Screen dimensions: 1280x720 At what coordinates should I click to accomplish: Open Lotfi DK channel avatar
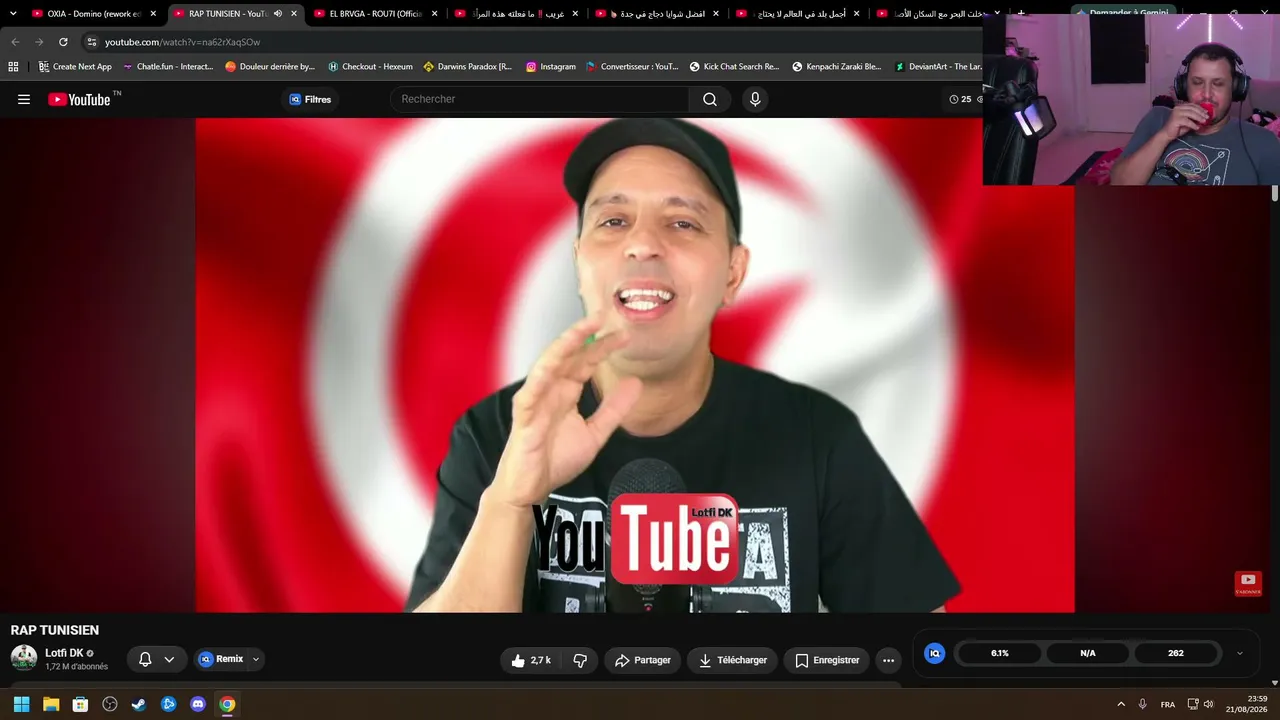24,658
